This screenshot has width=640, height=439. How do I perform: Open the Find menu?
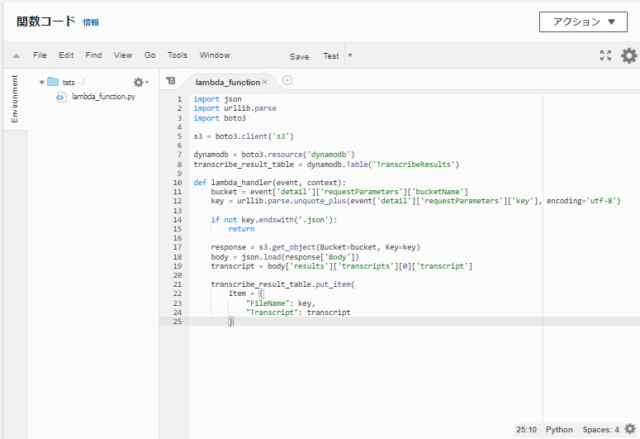point(93,55)
